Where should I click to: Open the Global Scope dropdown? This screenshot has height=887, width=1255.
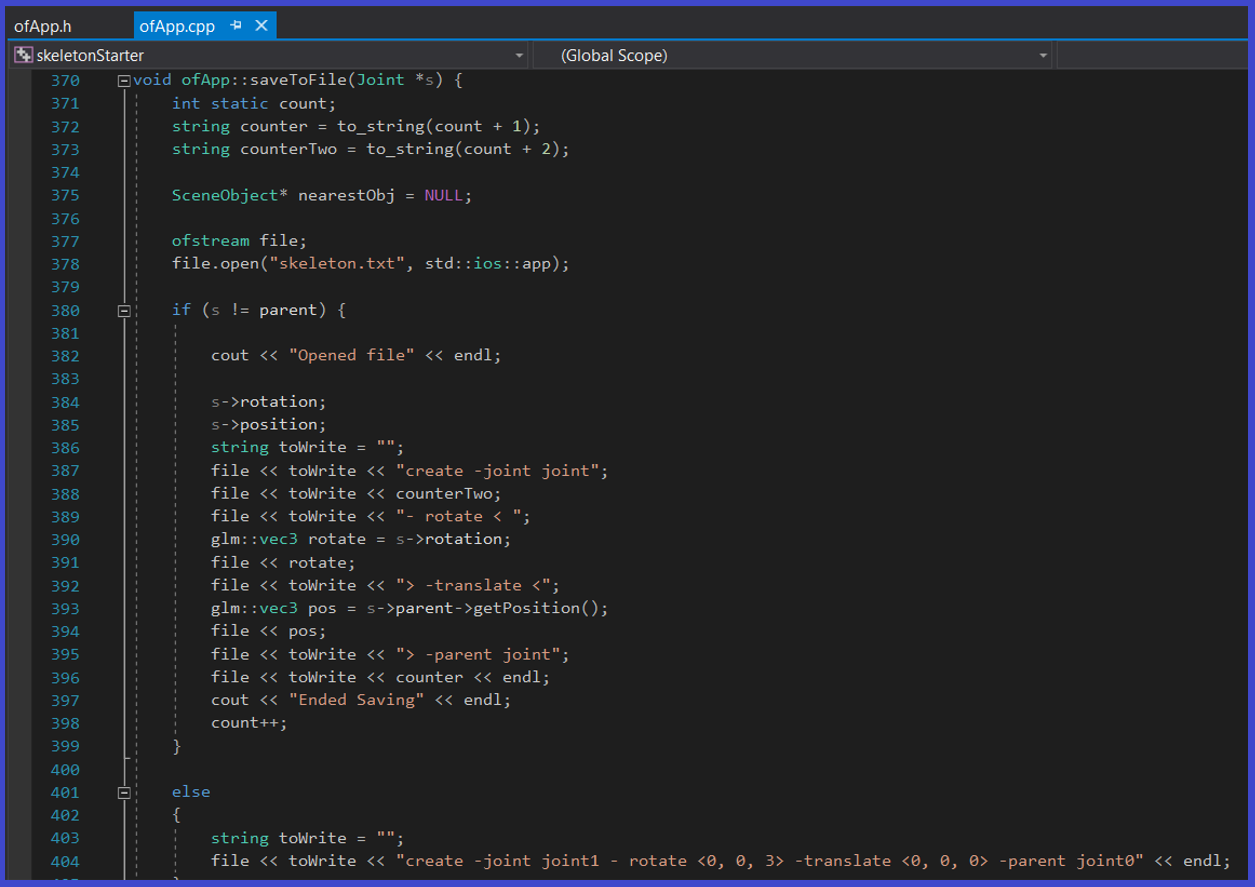1043,56
